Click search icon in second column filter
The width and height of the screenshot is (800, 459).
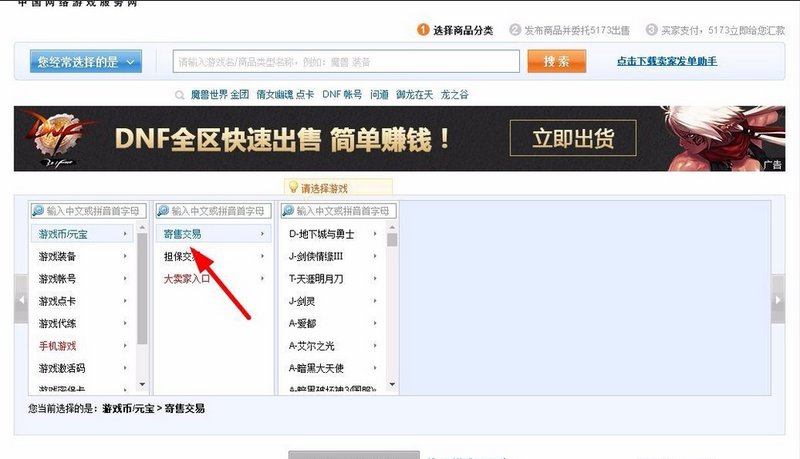[x=163, y=211]
